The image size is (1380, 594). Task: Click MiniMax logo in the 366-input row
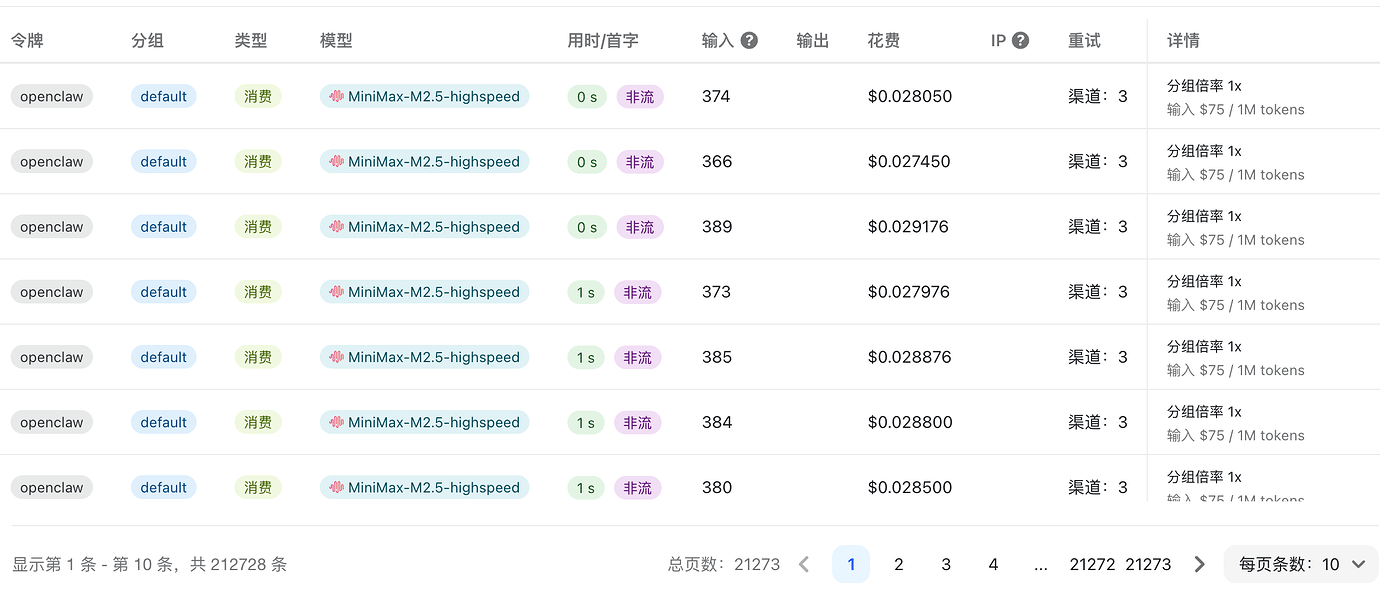(x=337, y=162)
